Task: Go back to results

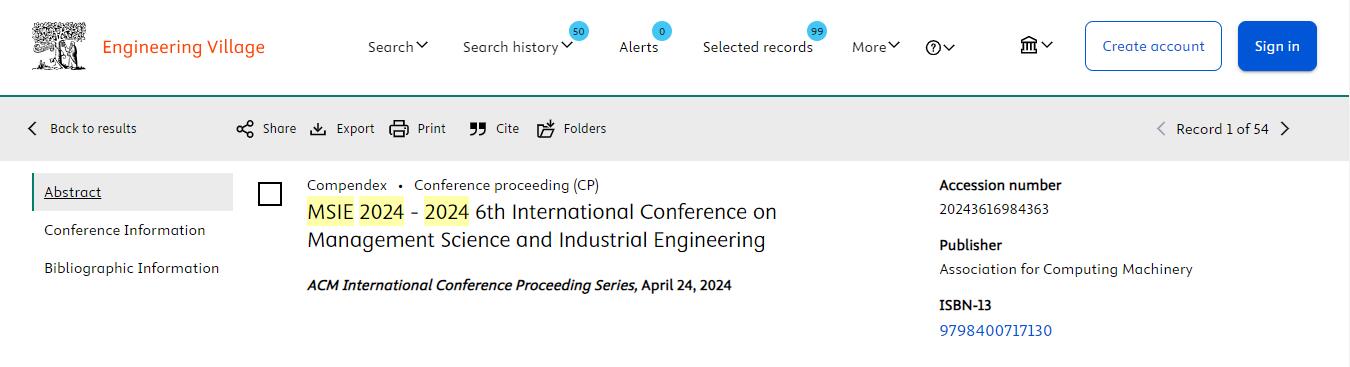Action: coord(82,128)
